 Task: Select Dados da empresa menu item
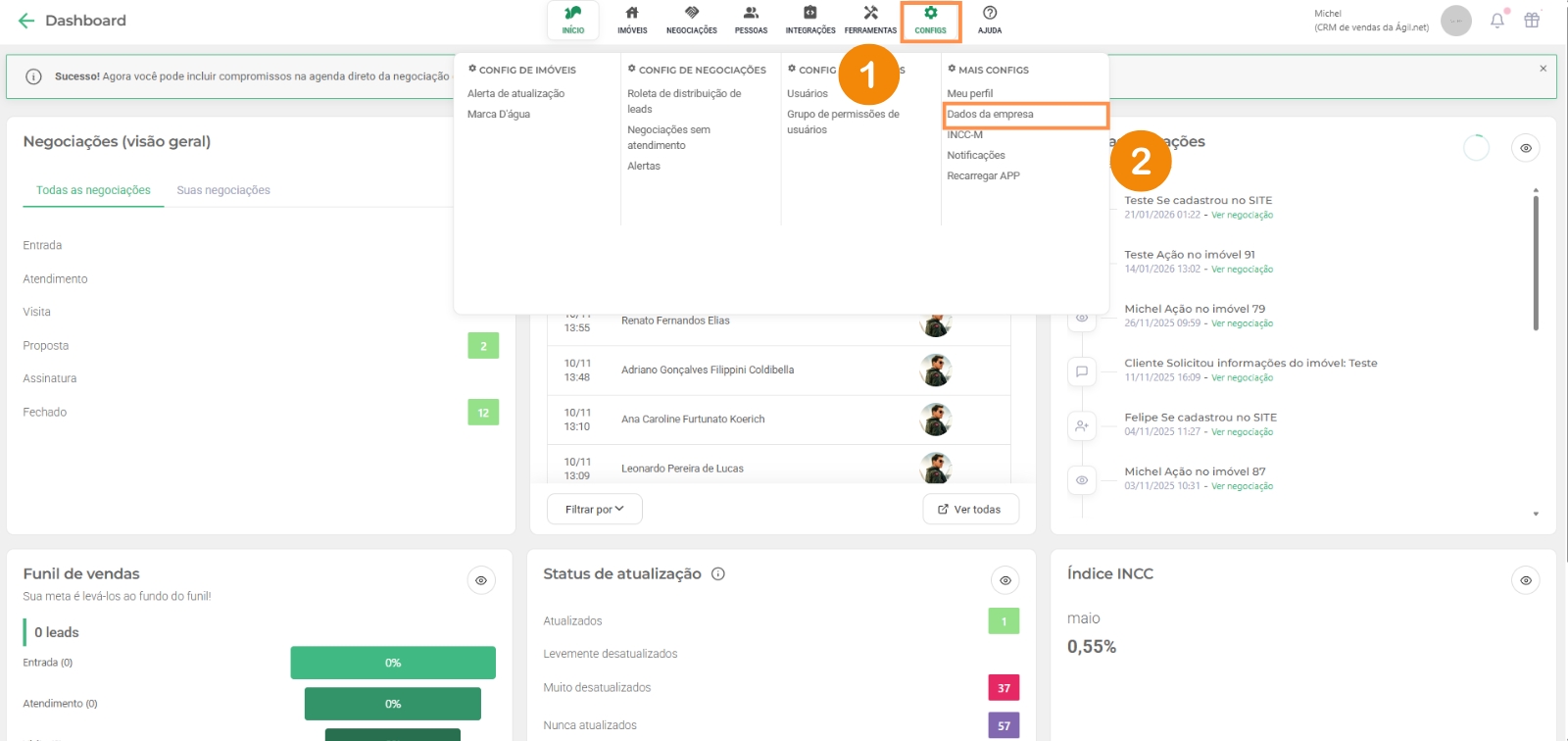point(990,115)
